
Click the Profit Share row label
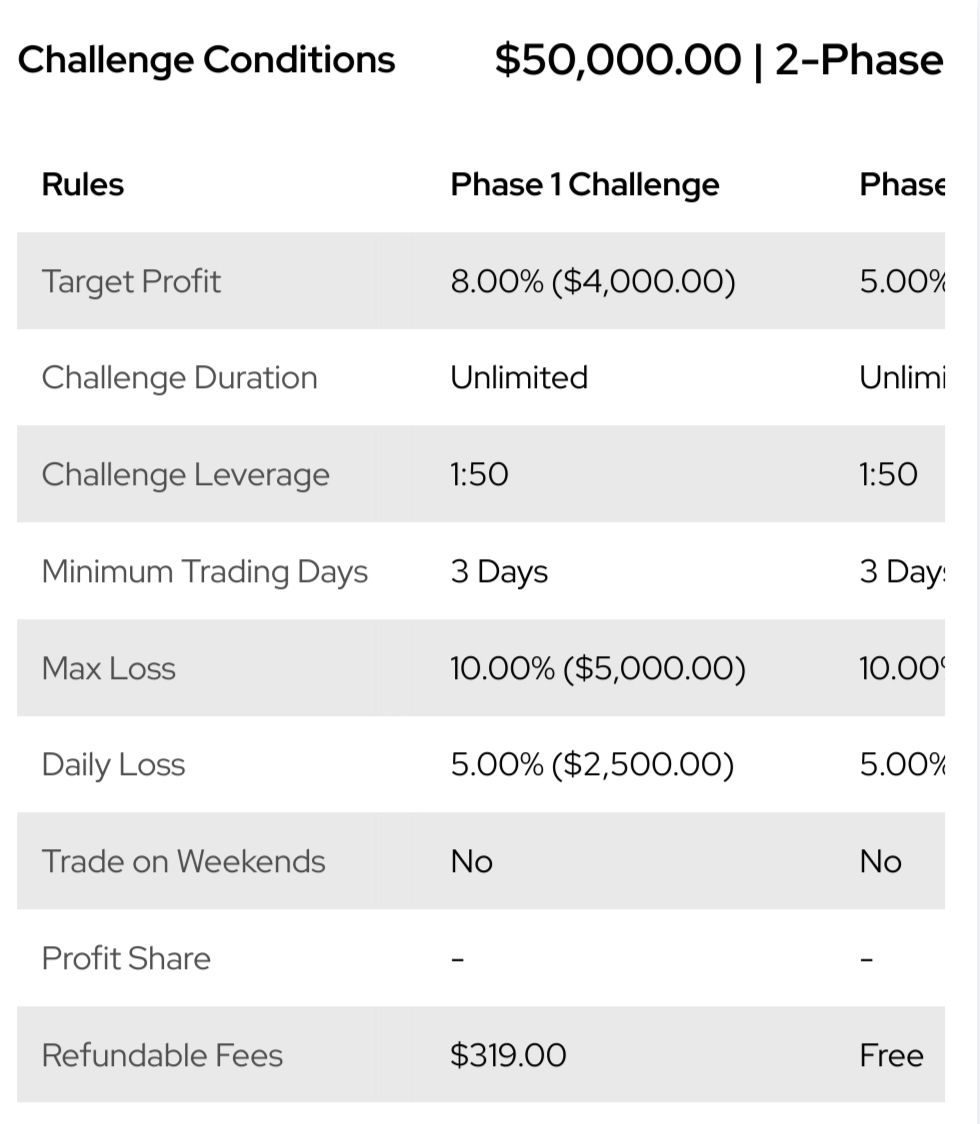tap(126, 958)
